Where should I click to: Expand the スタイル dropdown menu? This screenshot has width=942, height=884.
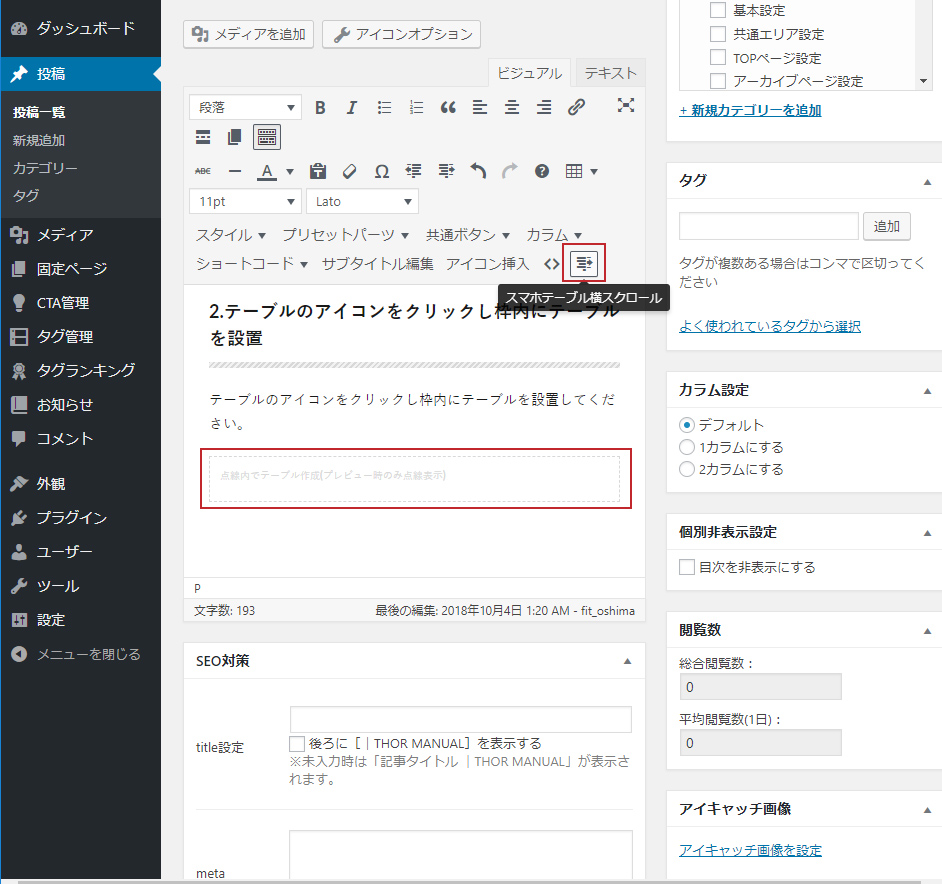coord(231,235)
